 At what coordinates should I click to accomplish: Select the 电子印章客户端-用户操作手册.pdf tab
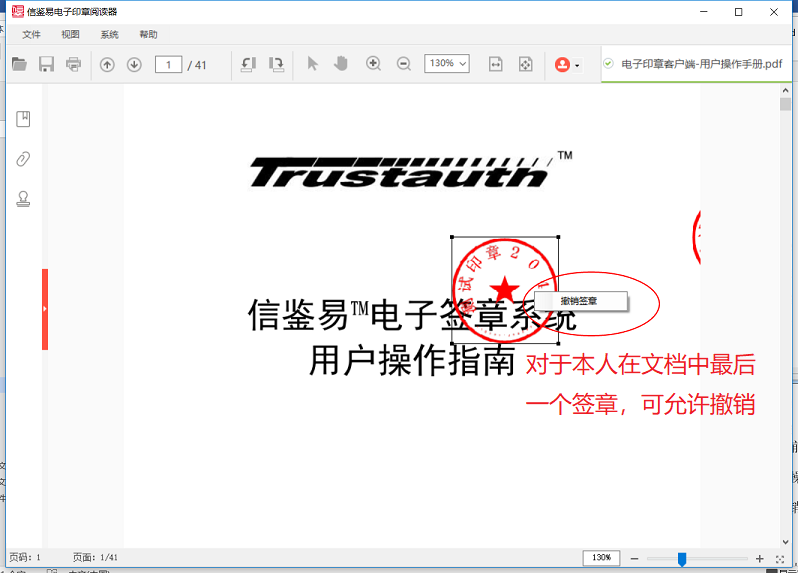[x=696, y=64]
